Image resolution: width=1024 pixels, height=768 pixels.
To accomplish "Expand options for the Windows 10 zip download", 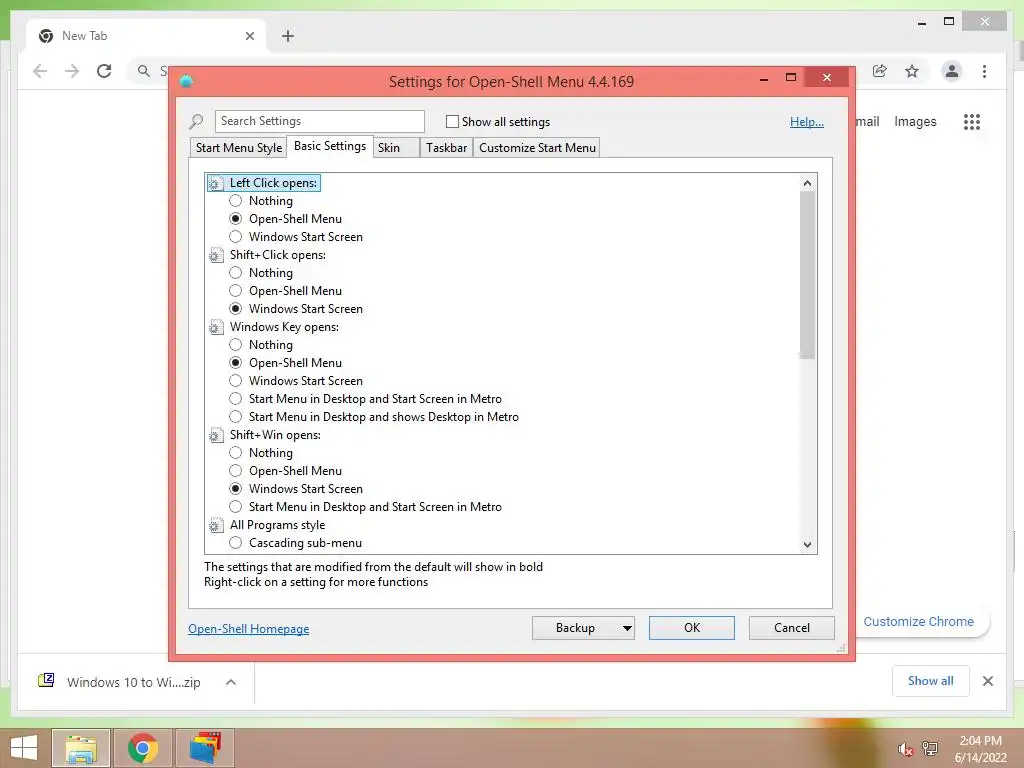I will 231,682.
